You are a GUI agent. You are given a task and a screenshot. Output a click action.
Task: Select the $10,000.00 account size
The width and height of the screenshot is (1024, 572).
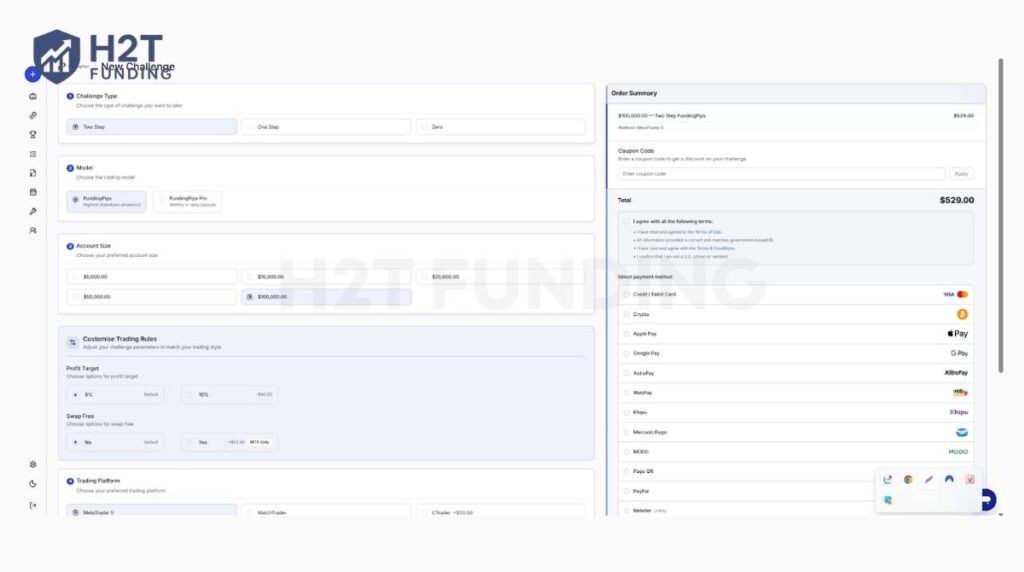coord(326,277)
